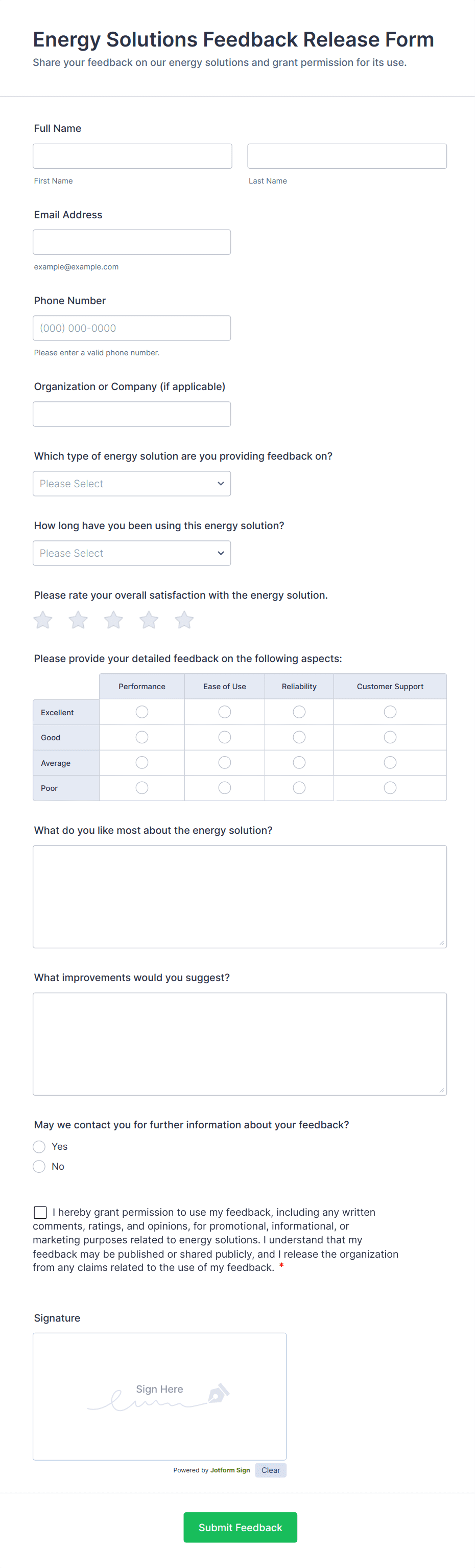
Task: Mark Performance as Excellent
Action: [141, 712]
